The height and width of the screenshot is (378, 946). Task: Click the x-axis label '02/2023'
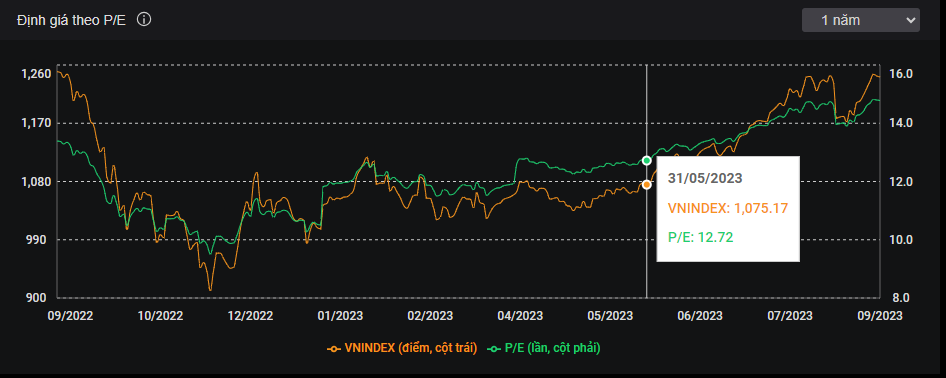pos(430,316)
